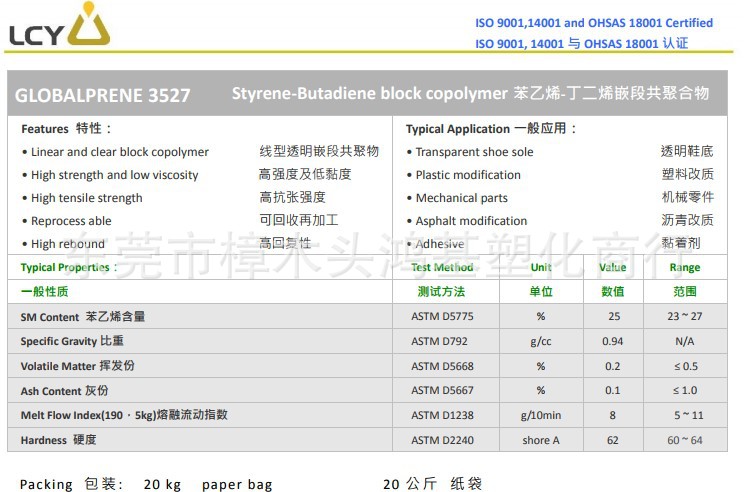Click Chinese text 沥青改质
The width and height of the screenshot is (750, 492).
tap(687, 220)
